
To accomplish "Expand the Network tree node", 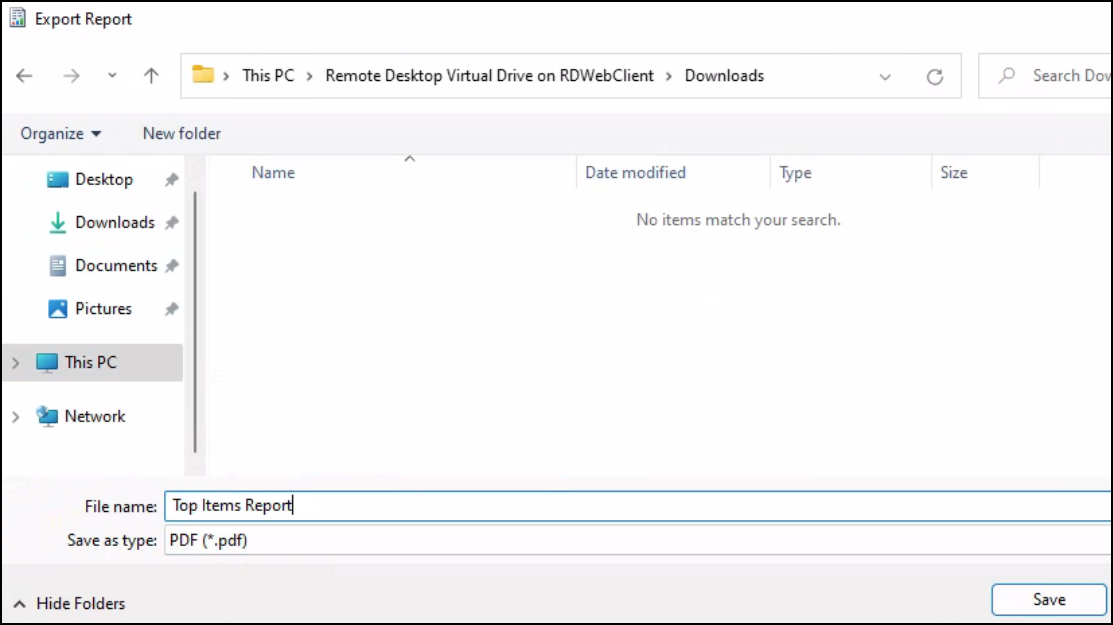I will (x=15, y=417).
